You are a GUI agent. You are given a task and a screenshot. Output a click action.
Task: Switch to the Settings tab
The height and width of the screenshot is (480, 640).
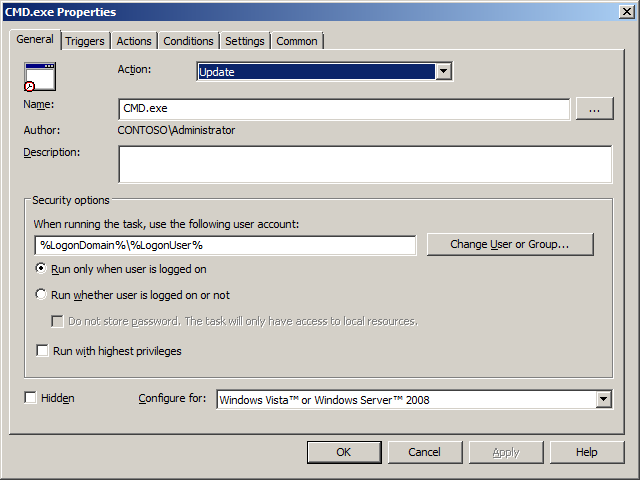245,41
